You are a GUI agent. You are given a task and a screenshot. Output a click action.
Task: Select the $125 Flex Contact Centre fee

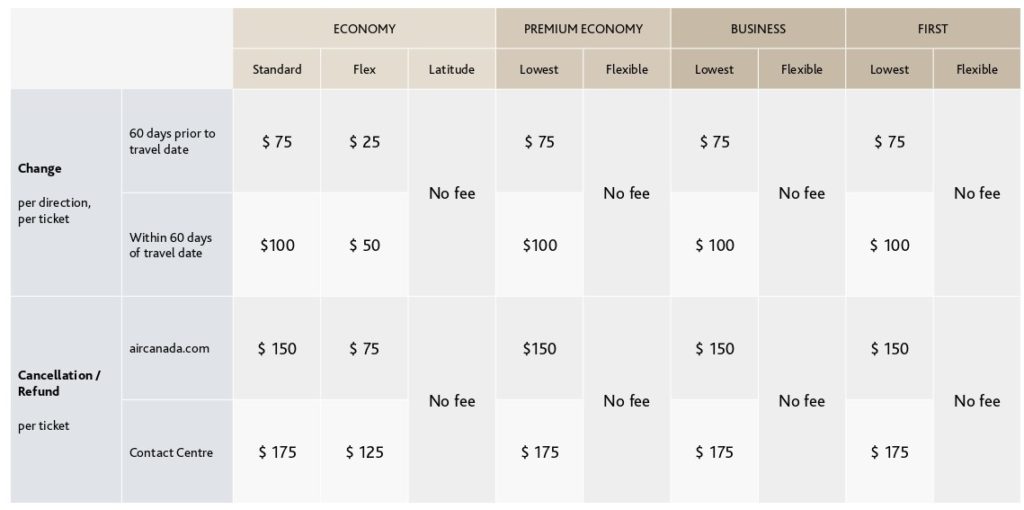pos(364,453)
